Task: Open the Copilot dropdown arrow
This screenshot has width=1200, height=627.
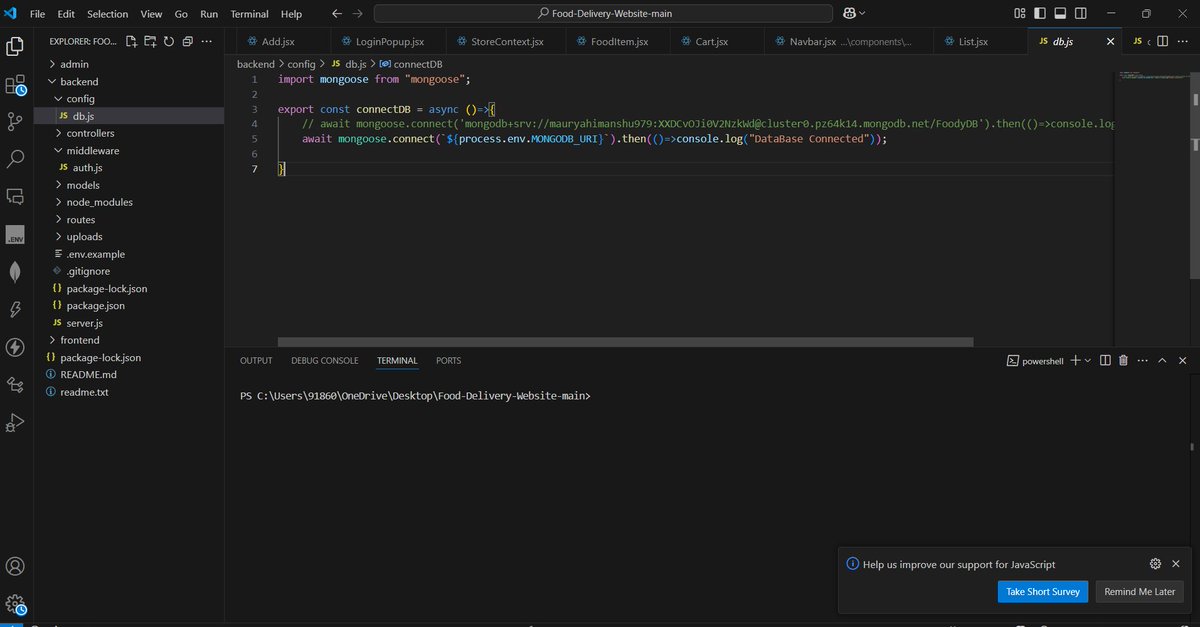Action: [x=862, y=14]
